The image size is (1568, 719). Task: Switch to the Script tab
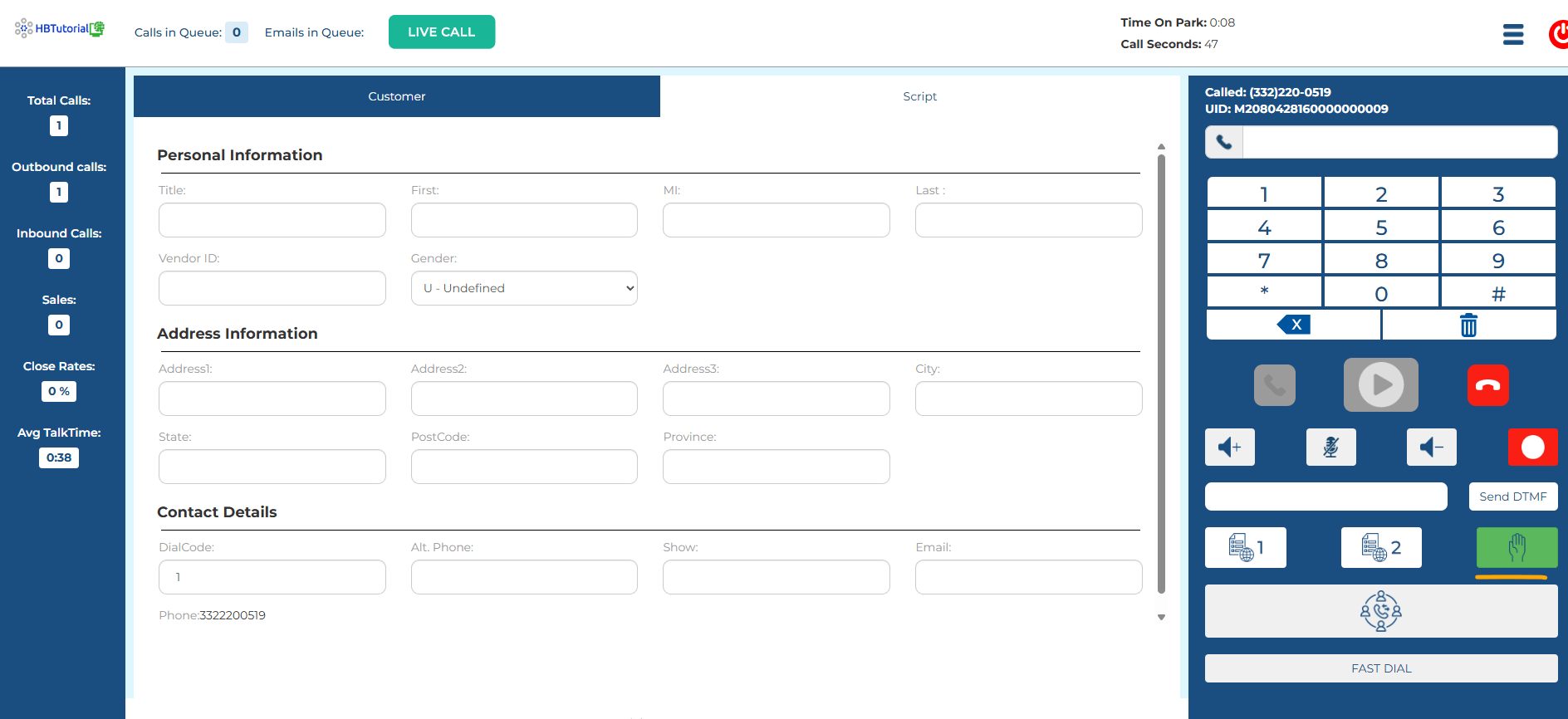919,96
